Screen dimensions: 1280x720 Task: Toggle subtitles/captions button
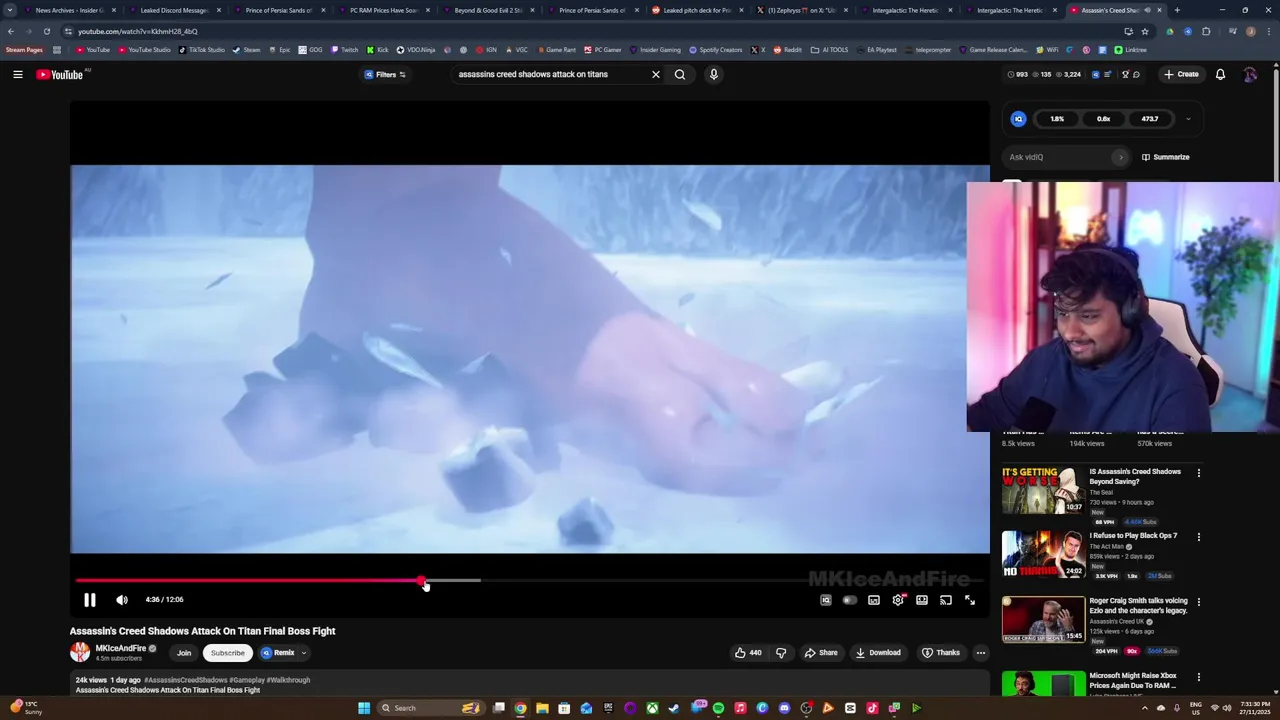874,600
